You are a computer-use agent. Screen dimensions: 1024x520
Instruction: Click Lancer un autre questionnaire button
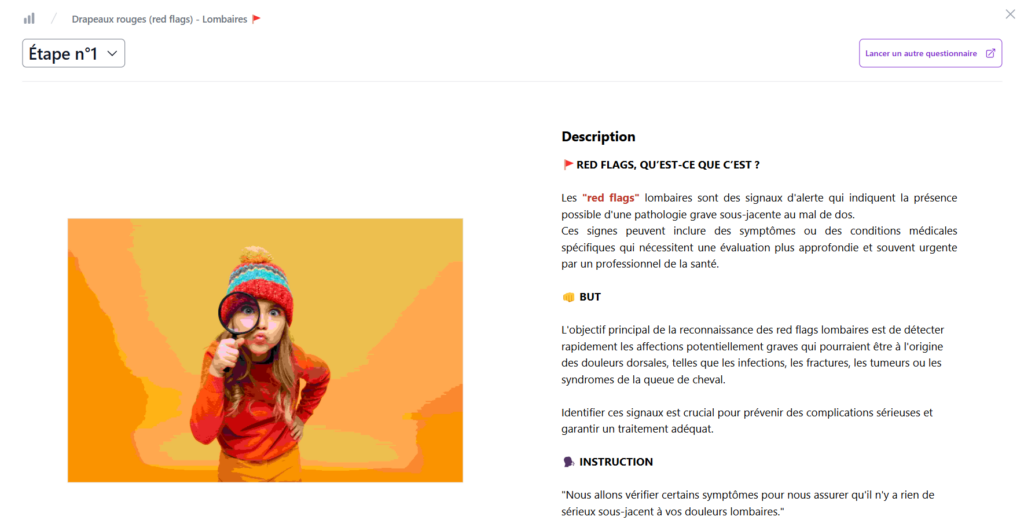click(930, 54)
